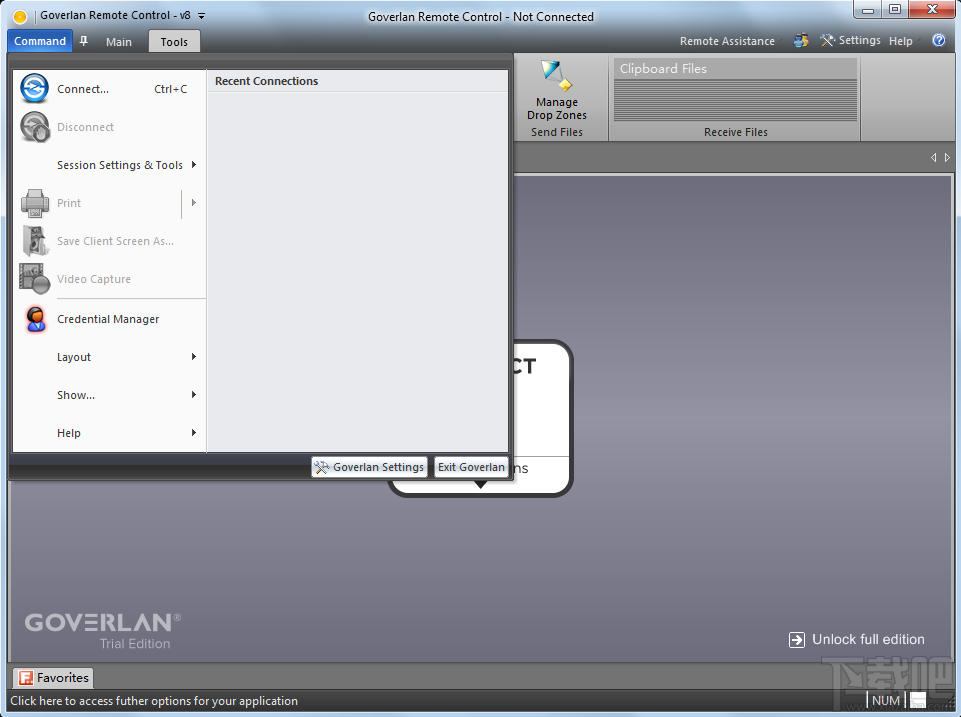Click the Save Client Screen As icon
The image size is (961, 717).
coord(35,241)
